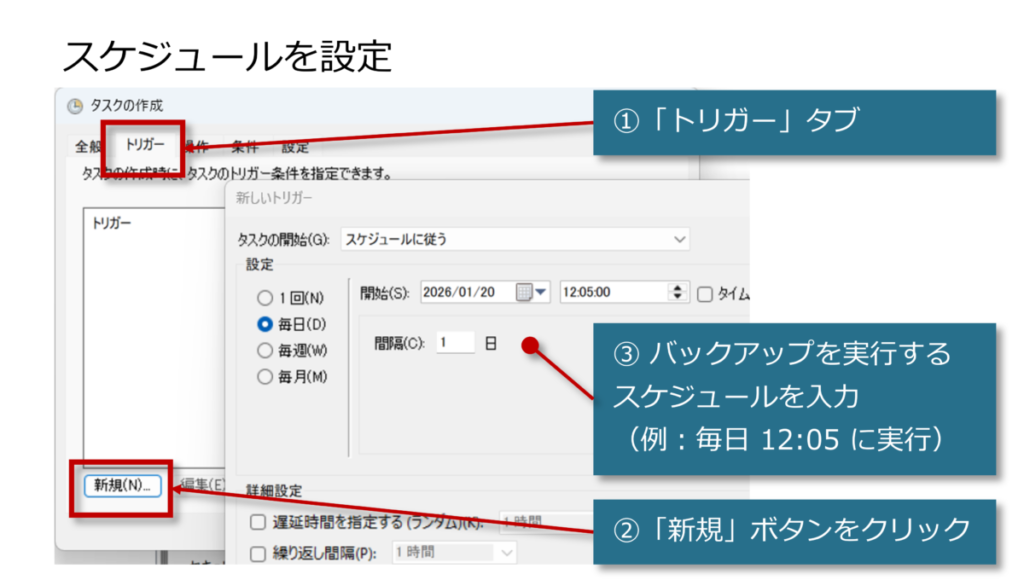
Task: Check 遅延時間を指定する (ランダム) option
Action: click(x=258, y=522)
